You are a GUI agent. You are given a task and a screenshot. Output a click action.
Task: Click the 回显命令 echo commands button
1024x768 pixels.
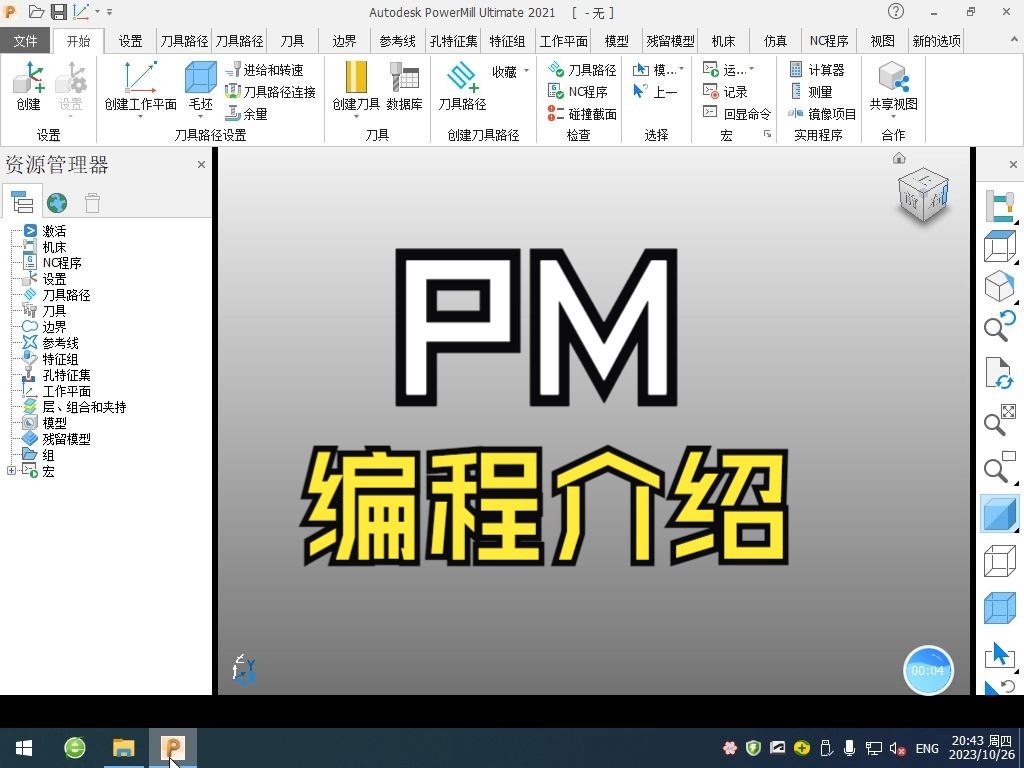737,114
